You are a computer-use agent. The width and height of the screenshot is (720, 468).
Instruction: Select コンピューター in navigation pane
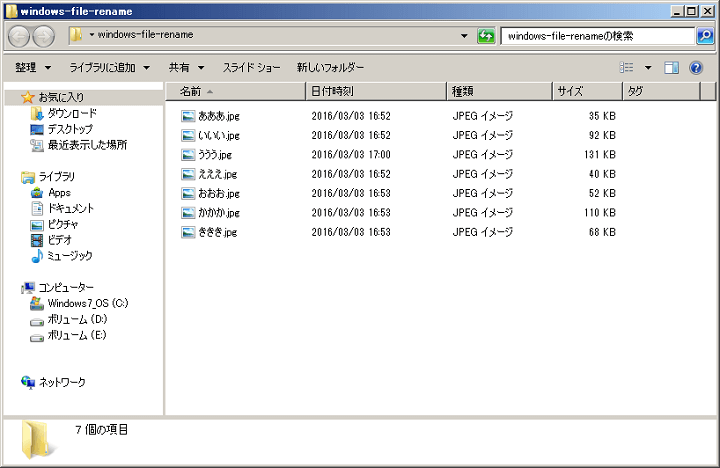pyautogui.click(x=66, y=288)
